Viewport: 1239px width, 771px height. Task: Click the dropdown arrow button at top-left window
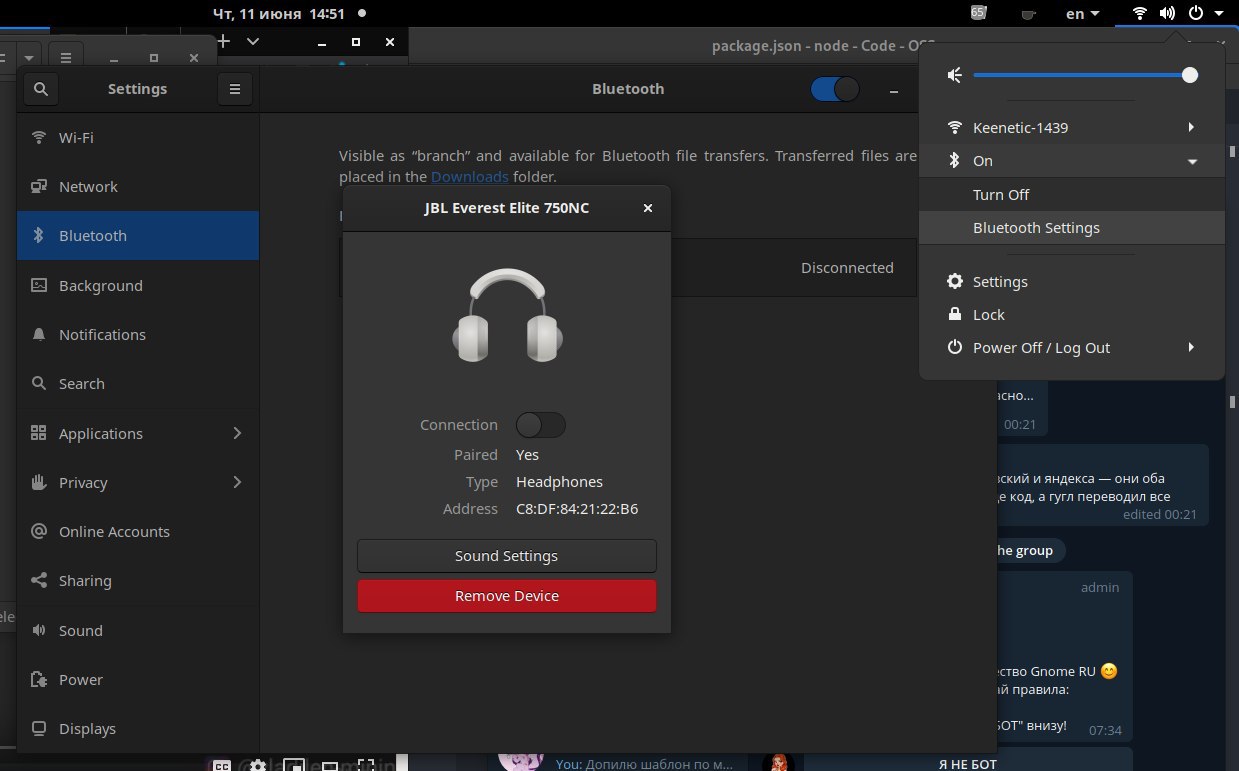pos(28,58)
